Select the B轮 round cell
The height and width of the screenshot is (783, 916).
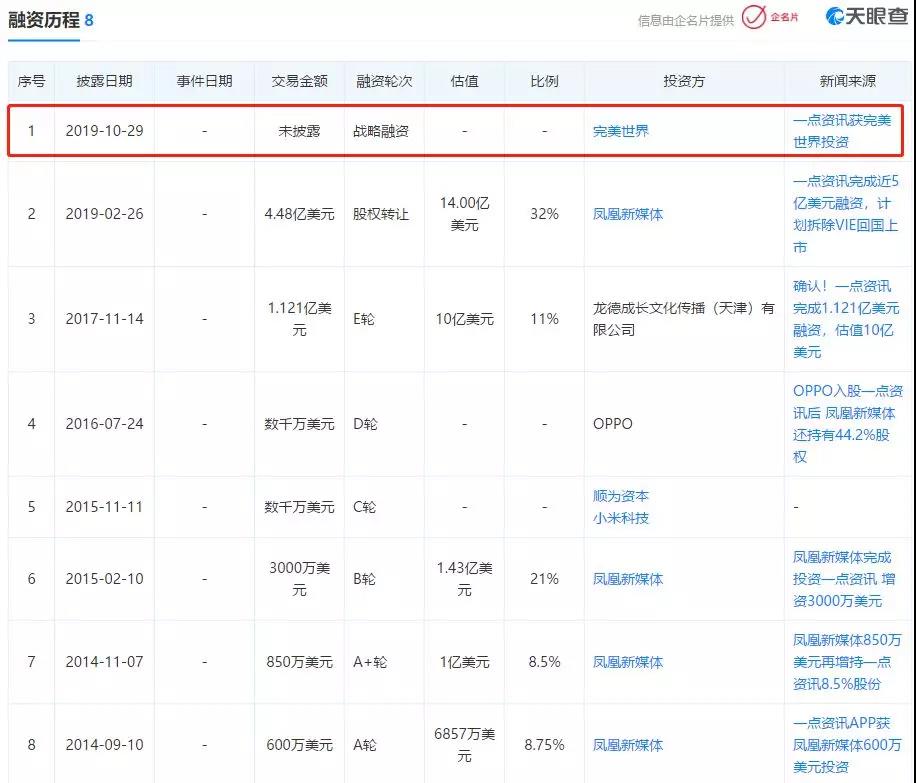pos(365,578)
